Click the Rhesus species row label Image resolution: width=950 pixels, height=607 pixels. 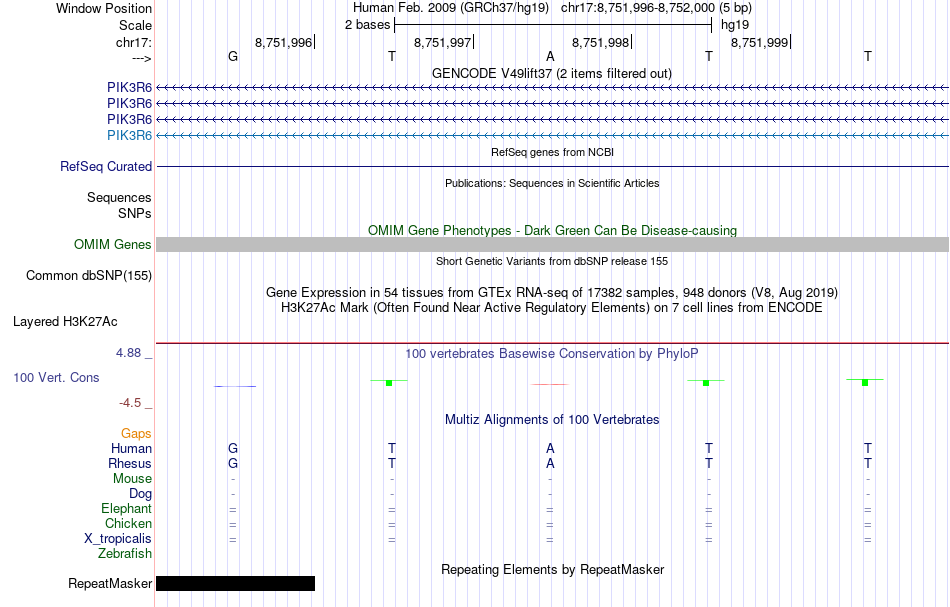(130, 463)
